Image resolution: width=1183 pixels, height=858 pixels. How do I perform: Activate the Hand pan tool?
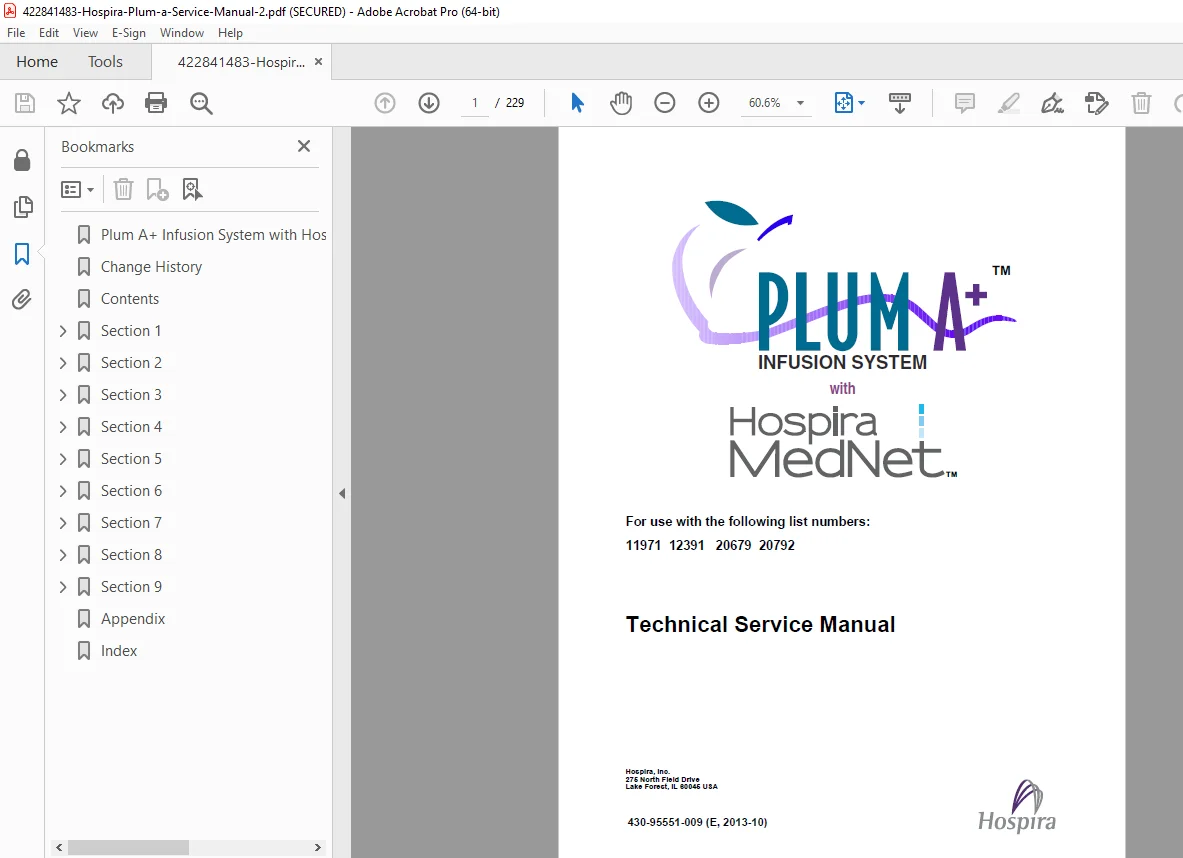tap(621, 103)
